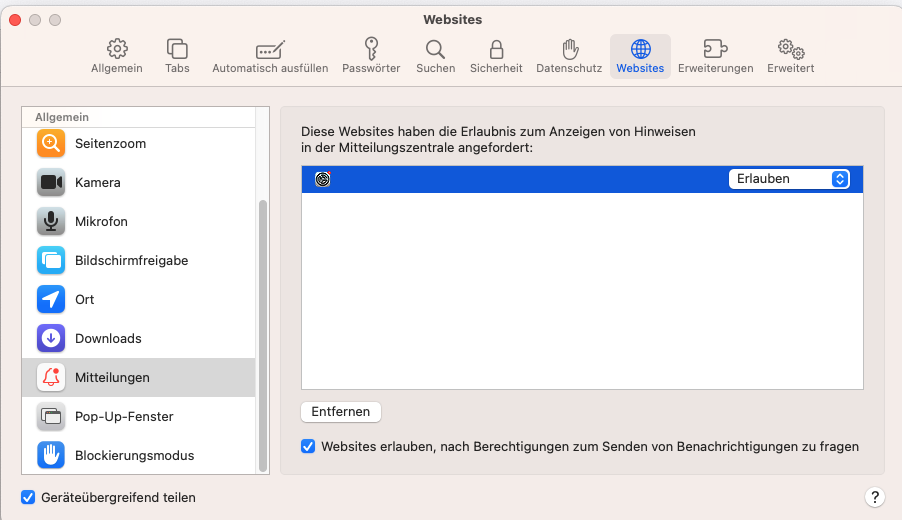Select Kamera in the sidebar
Image resolution: width=902 pixels, height=520 pixels.
(98, 183)
